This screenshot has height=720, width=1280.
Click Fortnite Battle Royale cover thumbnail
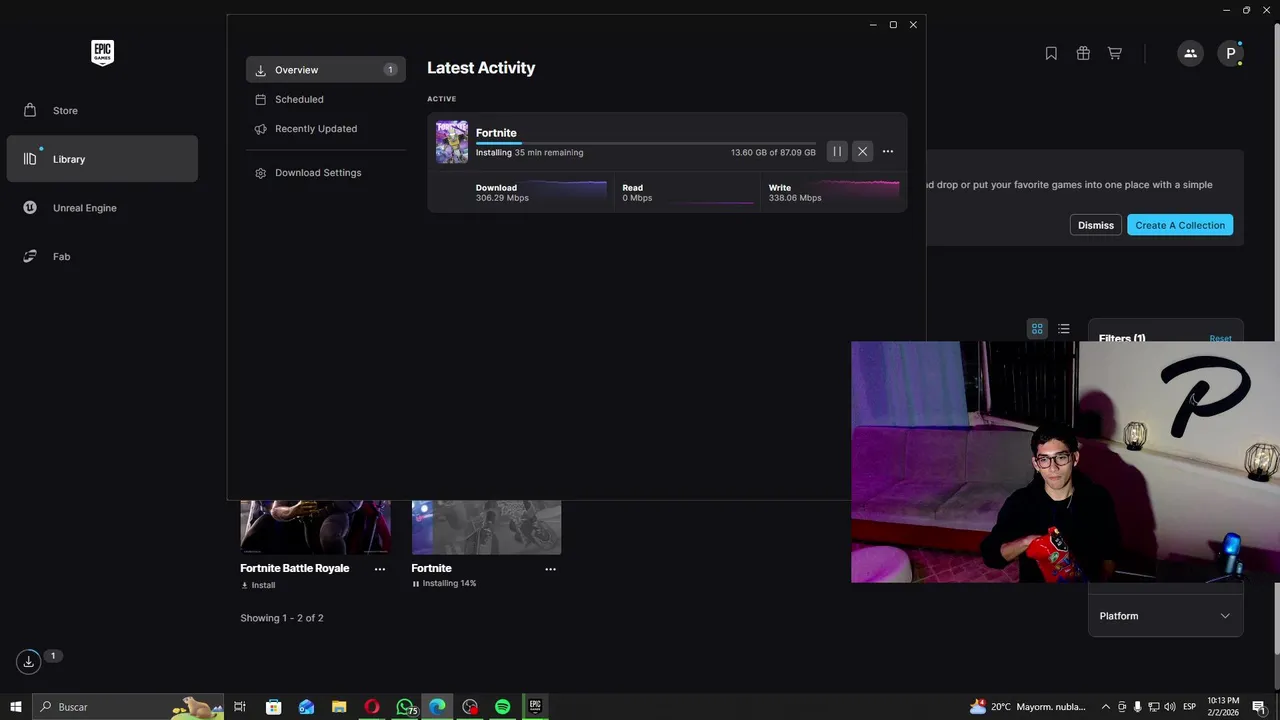point(315,527)
